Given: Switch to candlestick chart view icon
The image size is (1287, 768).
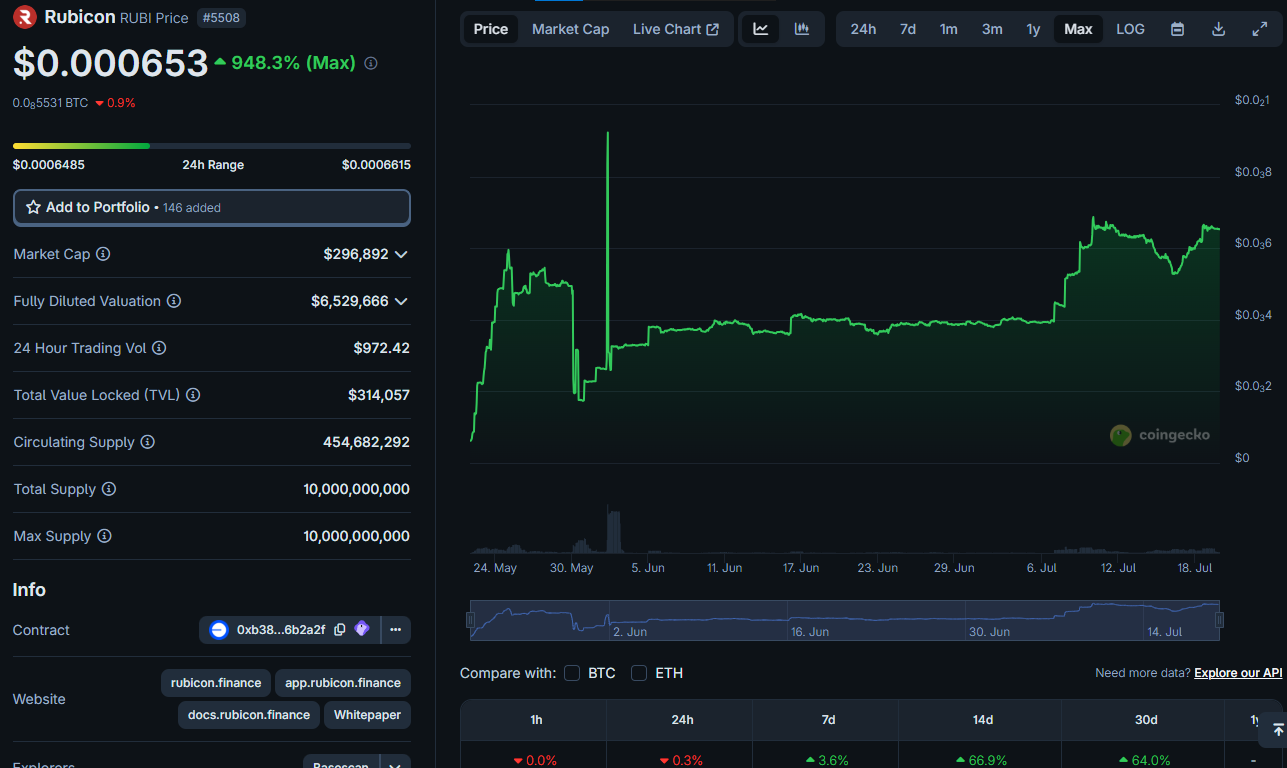Looking at the screenshot, I should [802, 29].
